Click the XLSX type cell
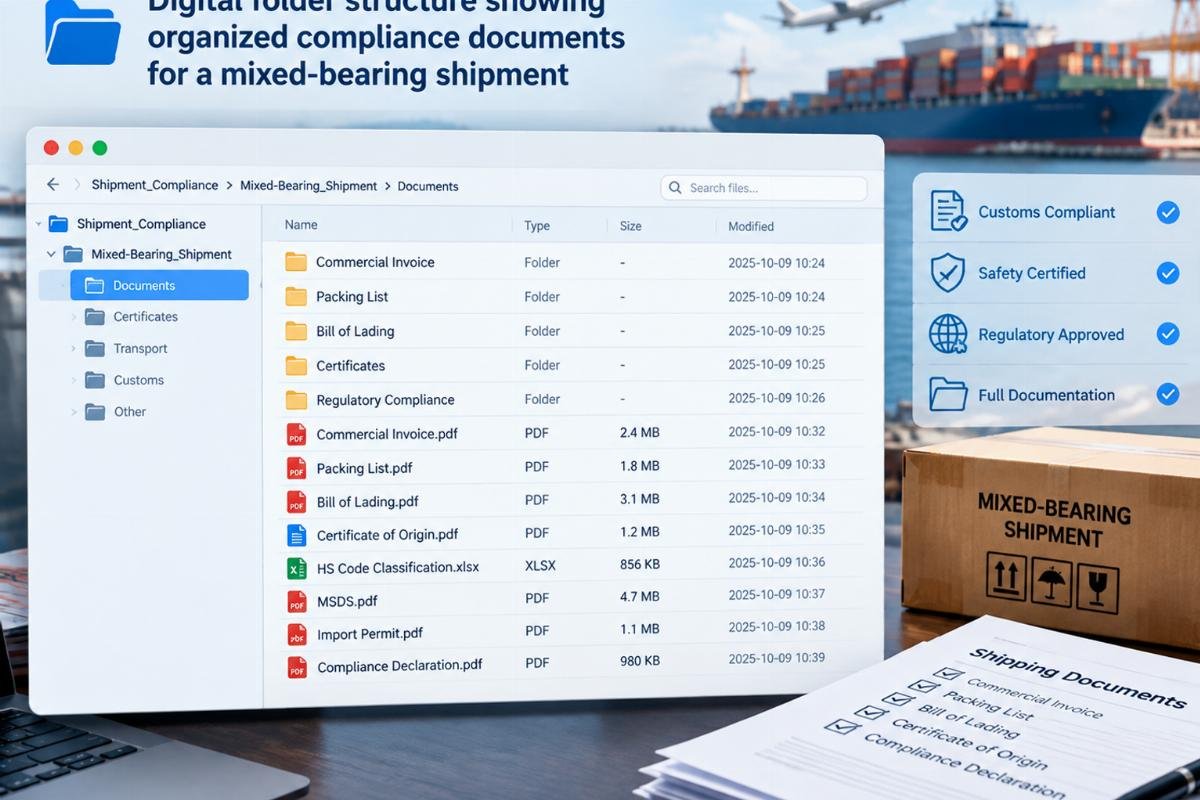Image resolution: width=1200 pixels, height=800 pixels. coord(540,565)
